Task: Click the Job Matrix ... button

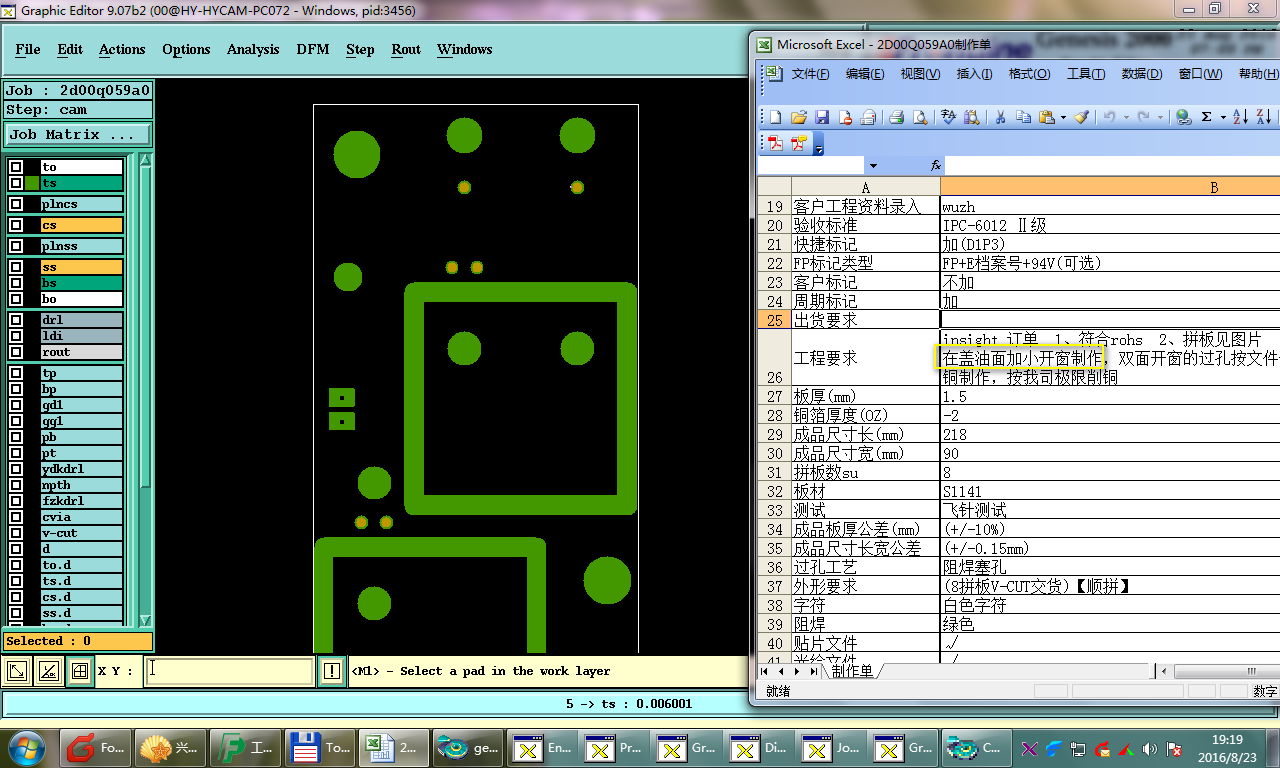Action: coord(79,134)
